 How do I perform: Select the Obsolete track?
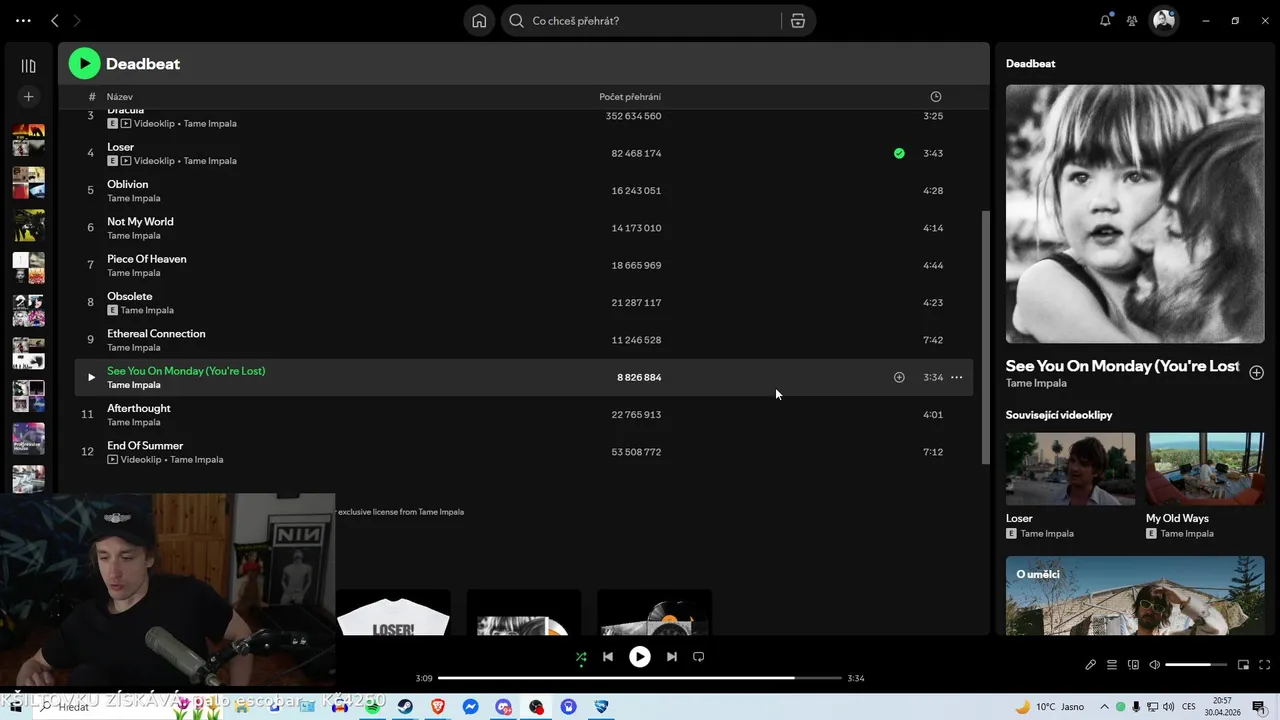point(523,302)
